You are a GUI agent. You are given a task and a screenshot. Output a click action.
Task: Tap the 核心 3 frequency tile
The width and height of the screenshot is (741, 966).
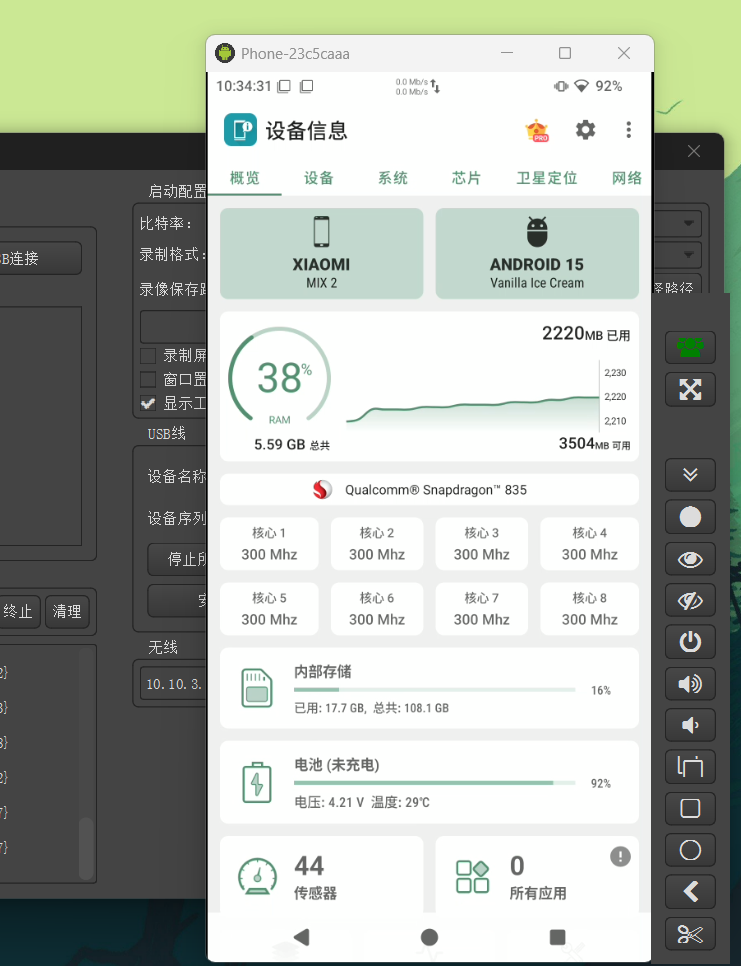(x=482, y=544)
